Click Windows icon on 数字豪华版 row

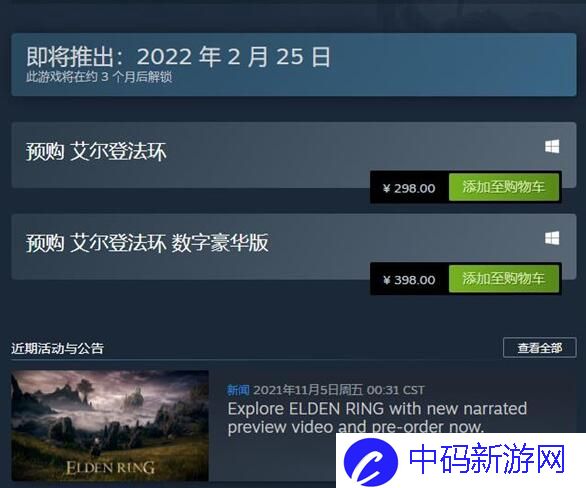552,238
